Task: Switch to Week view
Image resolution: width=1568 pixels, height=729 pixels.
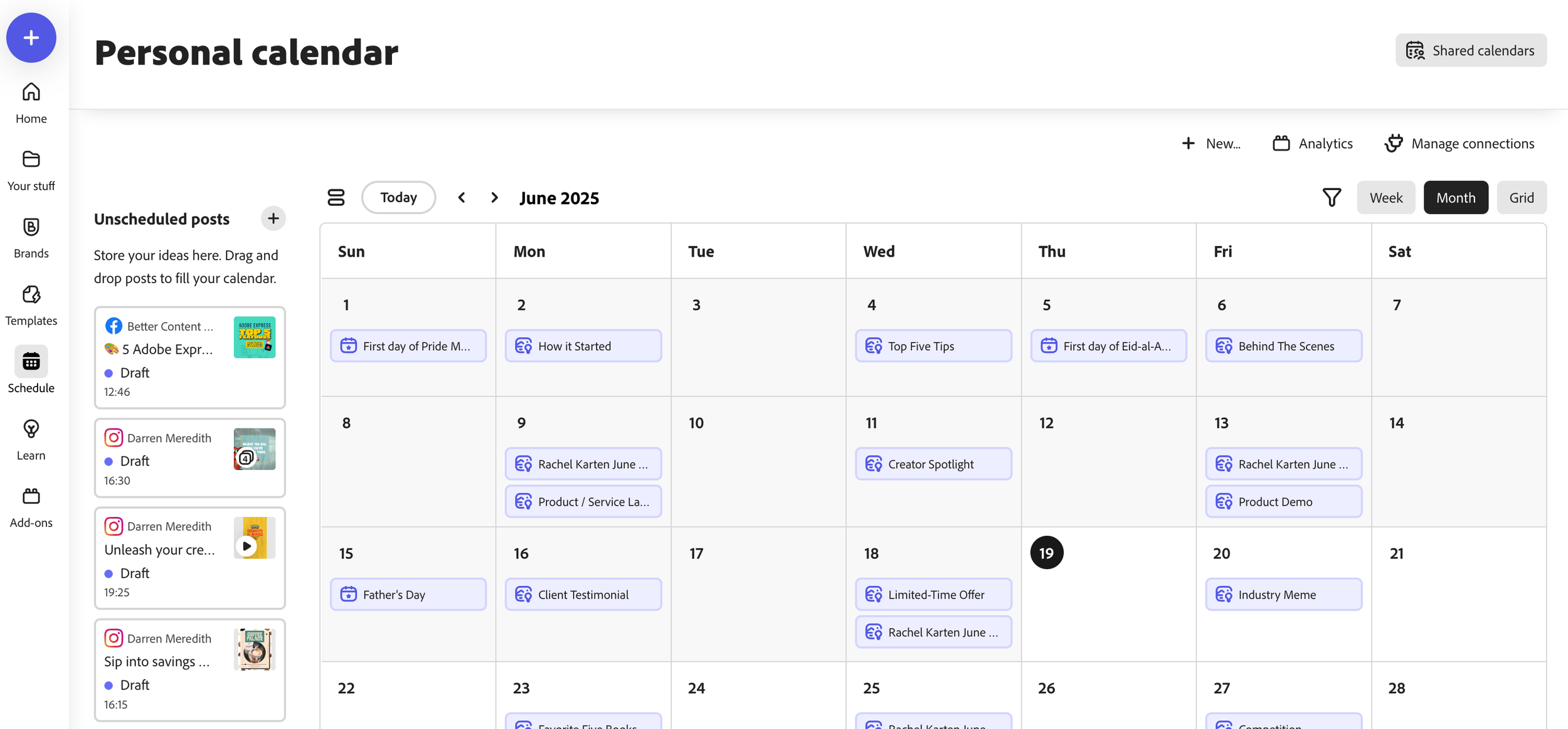Action: click(1385, 198)
